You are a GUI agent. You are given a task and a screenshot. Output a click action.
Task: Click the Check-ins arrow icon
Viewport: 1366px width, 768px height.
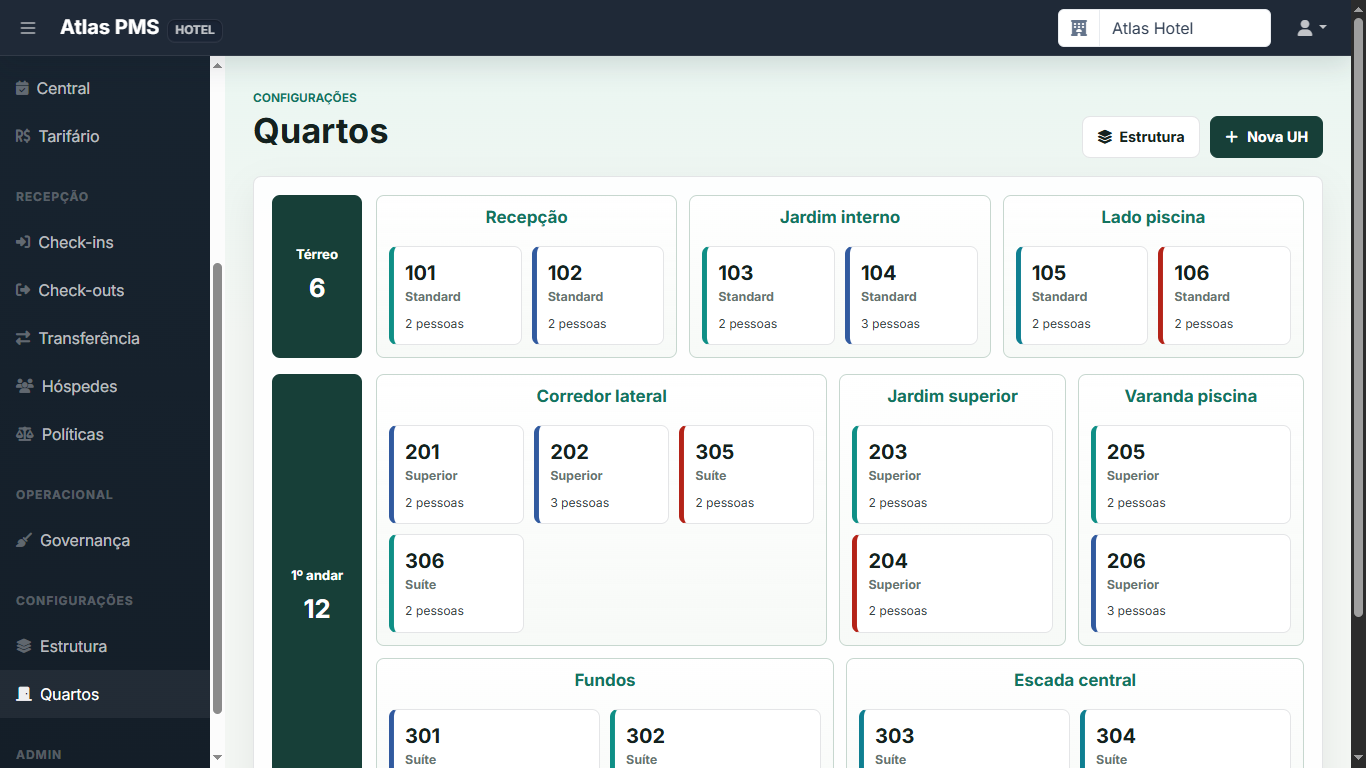click(x=23, y=242)
